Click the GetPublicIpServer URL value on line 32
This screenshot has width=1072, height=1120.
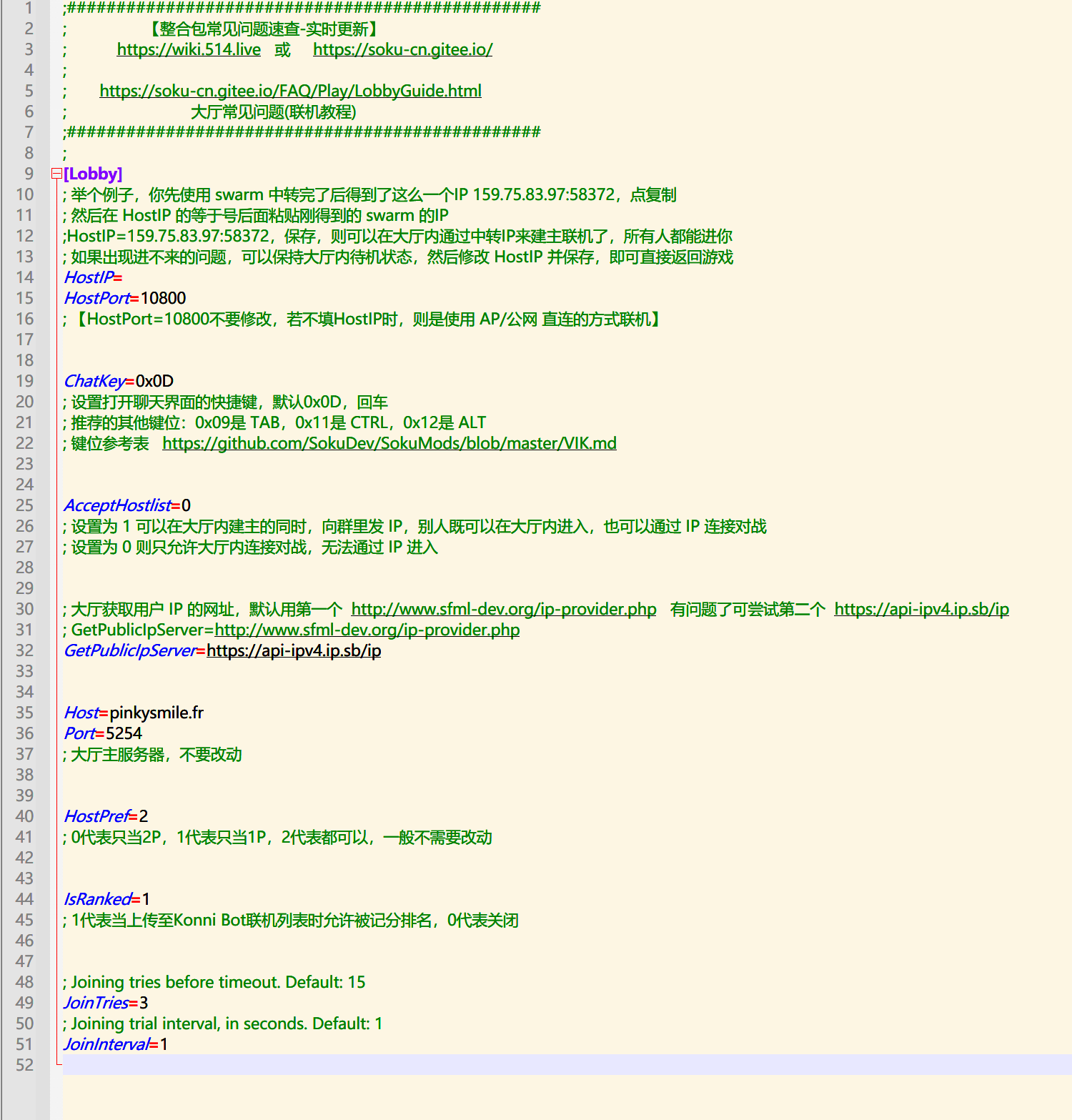[294, 650]
